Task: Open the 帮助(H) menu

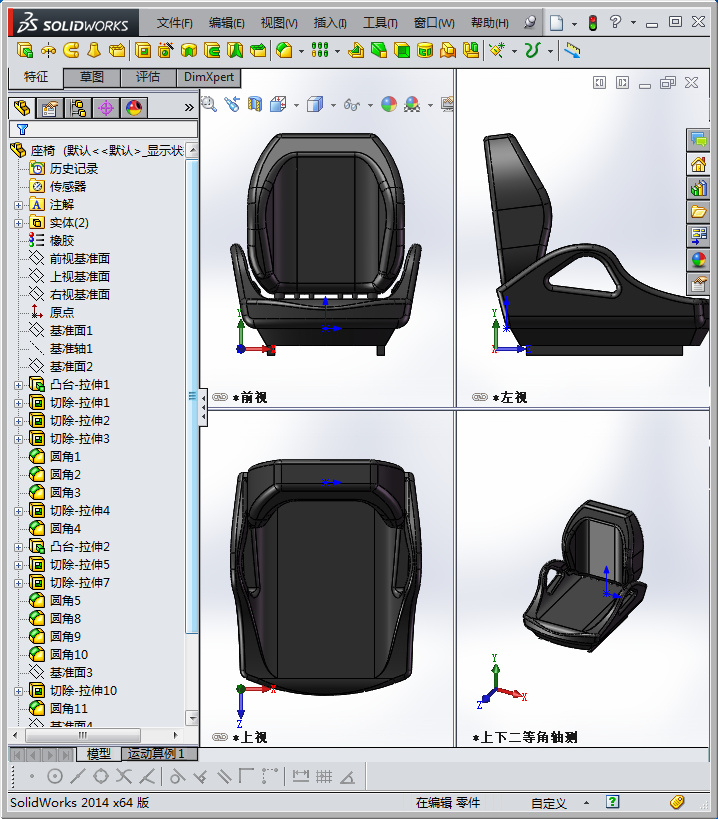Action: tap(490, 22)
